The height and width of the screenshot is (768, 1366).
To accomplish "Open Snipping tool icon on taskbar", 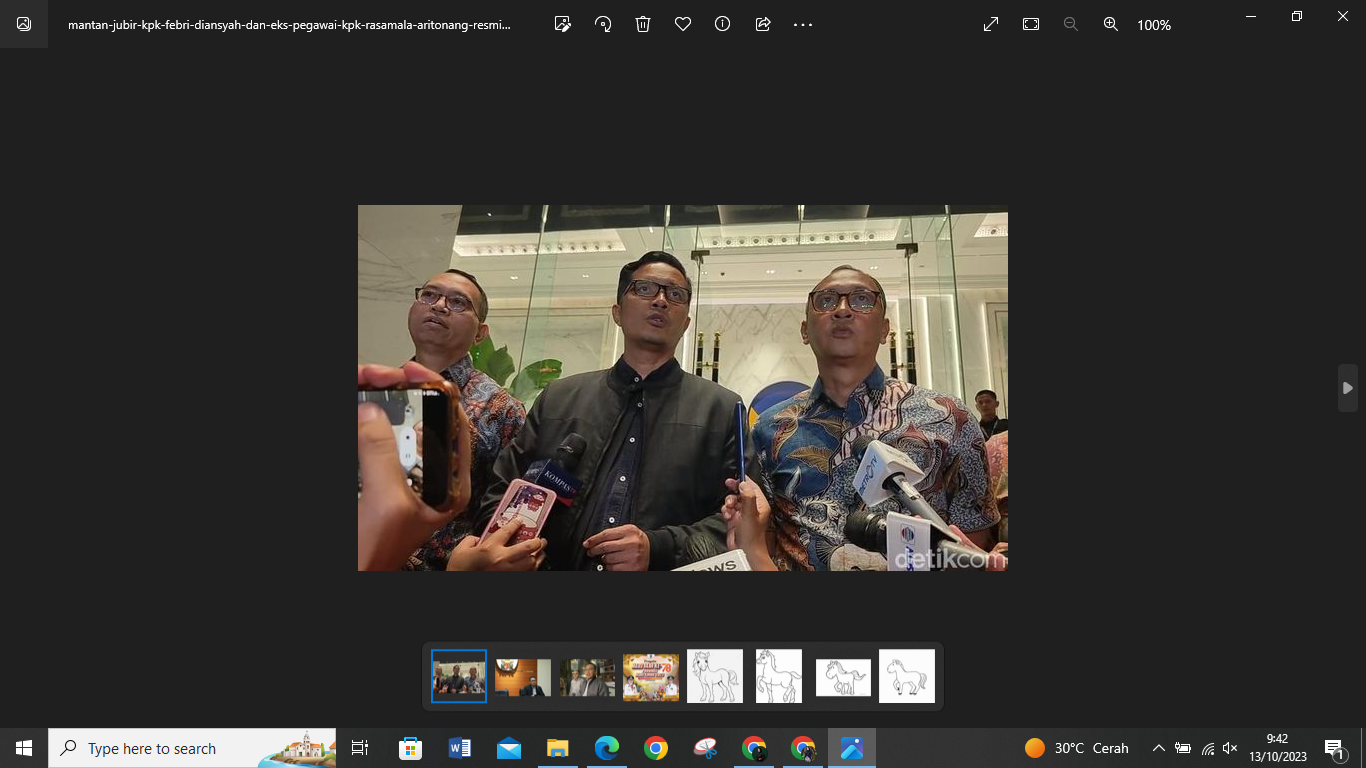I will [x=705, y=748].
